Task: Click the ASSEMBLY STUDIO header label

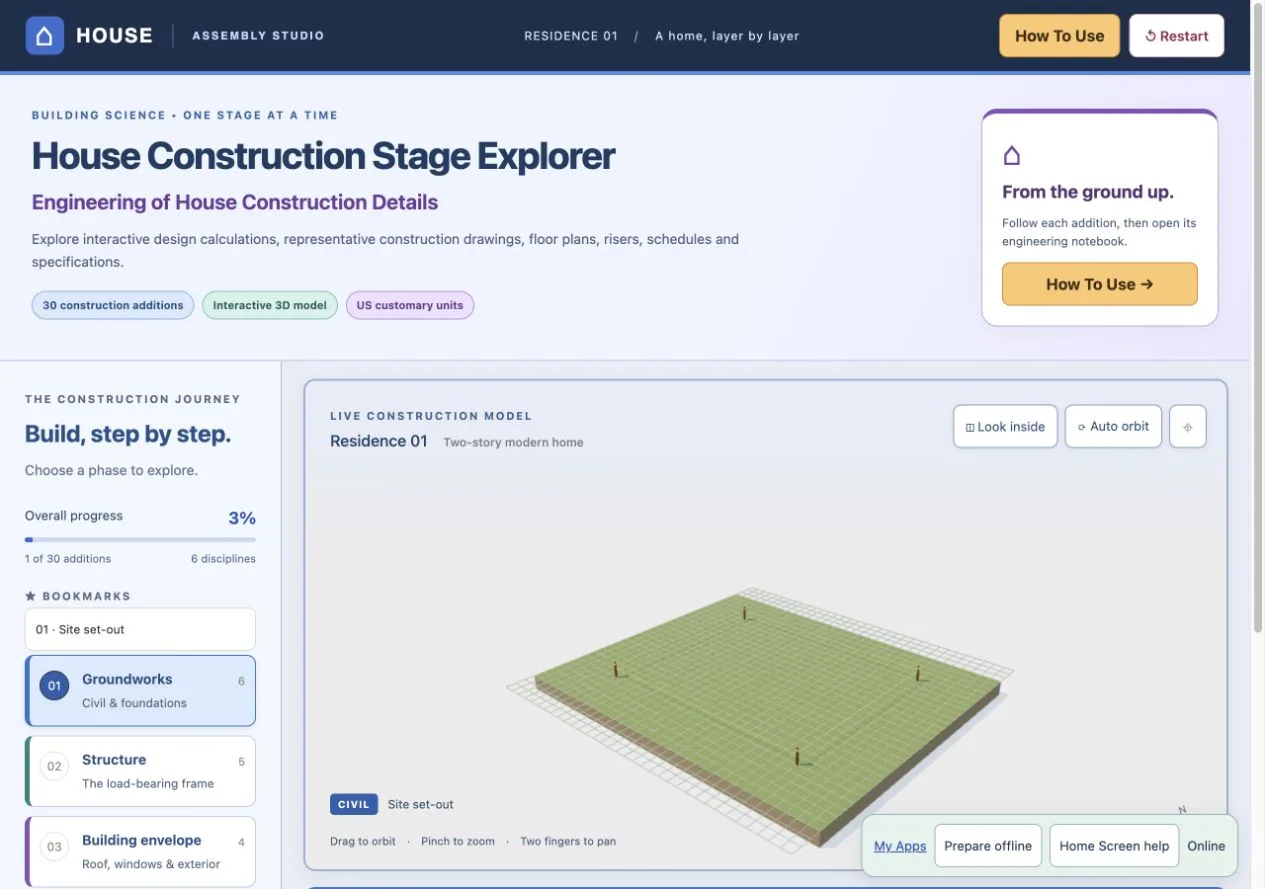Action: (258, 36)
